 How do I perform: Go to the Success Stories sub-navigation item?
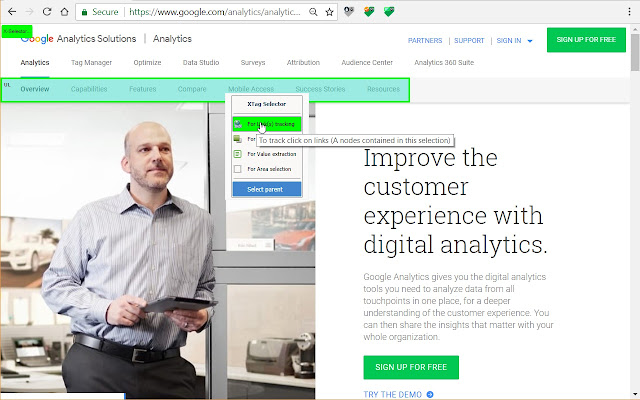(x=320, y=89)
